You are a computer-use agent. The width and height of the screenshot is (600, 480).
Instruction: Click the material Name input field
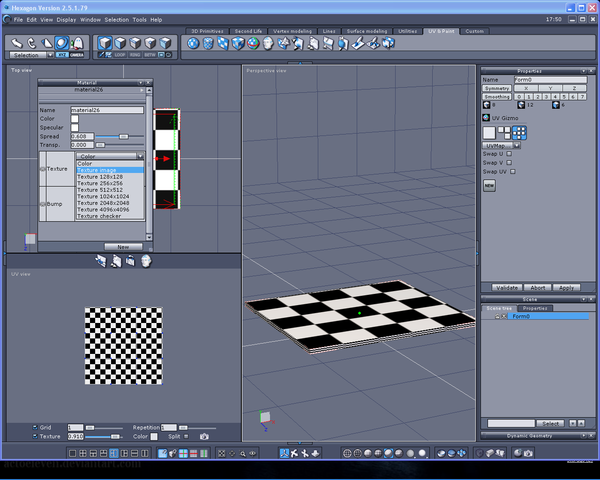(x=105, y=109)
